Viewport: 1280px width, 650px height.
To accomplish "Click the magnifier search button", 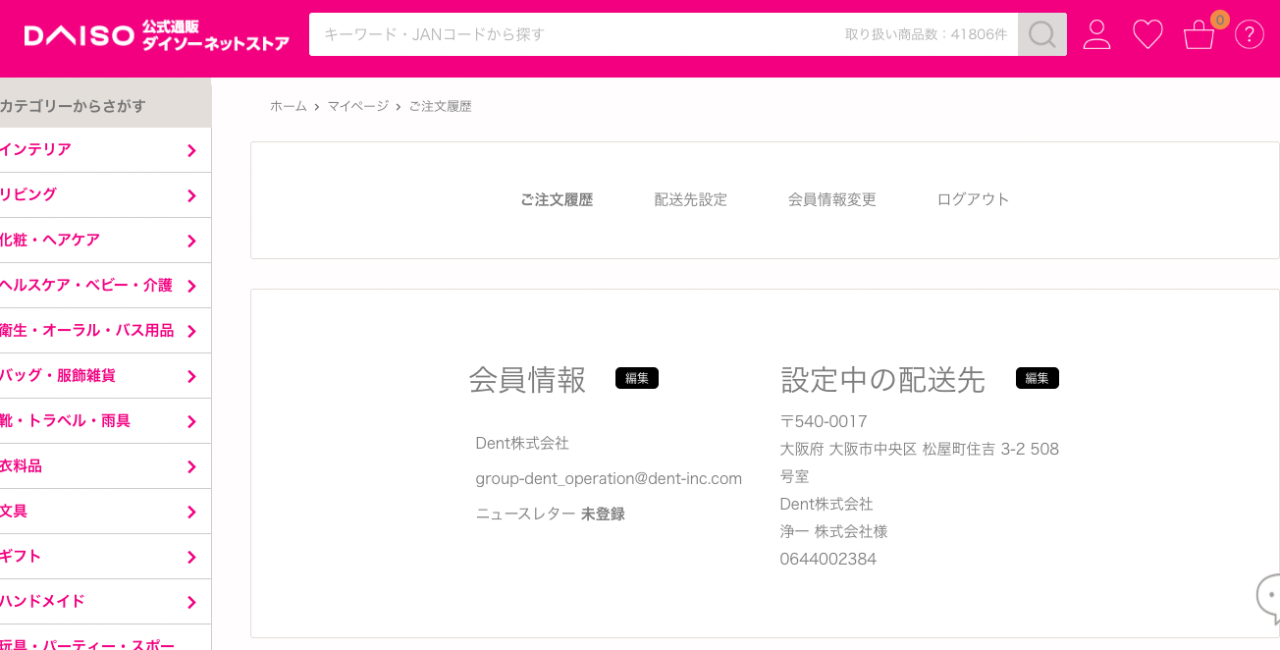I will pyautogui.click(x=1042, y=35).
